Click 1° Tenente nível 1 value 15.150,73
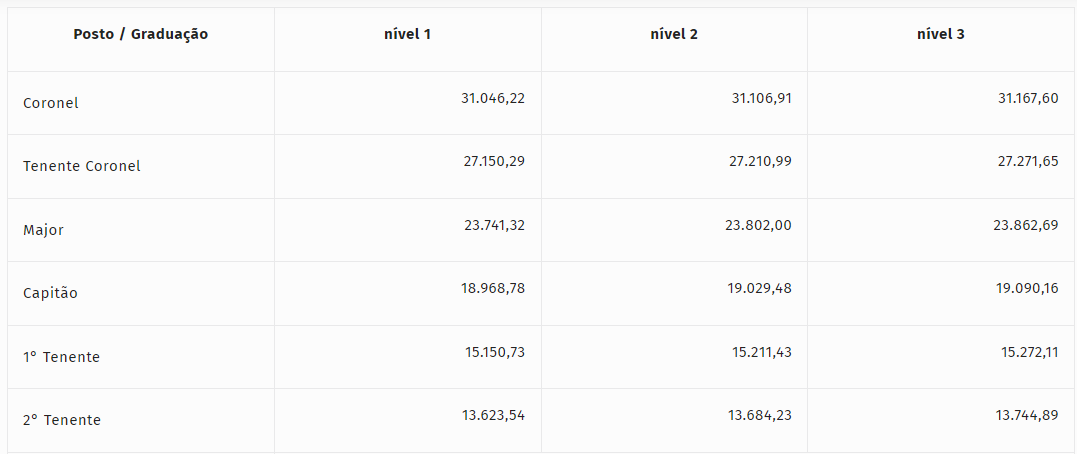Screen dimensions: 1077x454 click(x=494, y=352)
